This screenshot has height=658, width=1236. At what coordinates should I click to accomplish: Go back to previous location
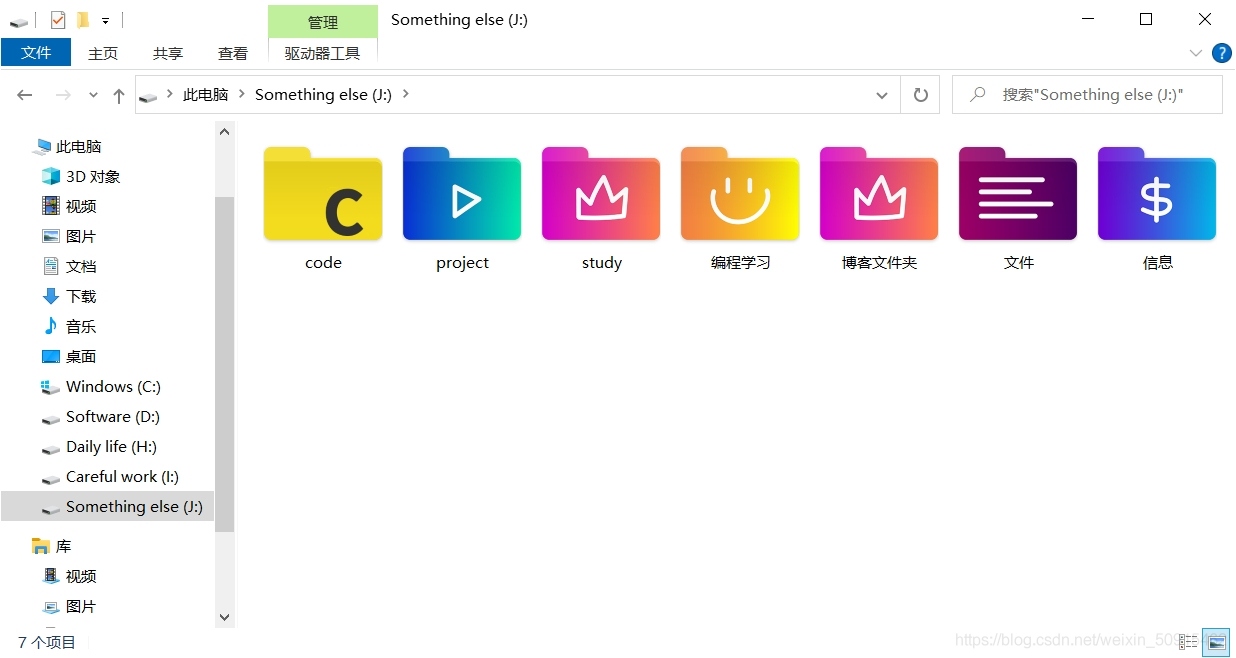click(25, 95)
